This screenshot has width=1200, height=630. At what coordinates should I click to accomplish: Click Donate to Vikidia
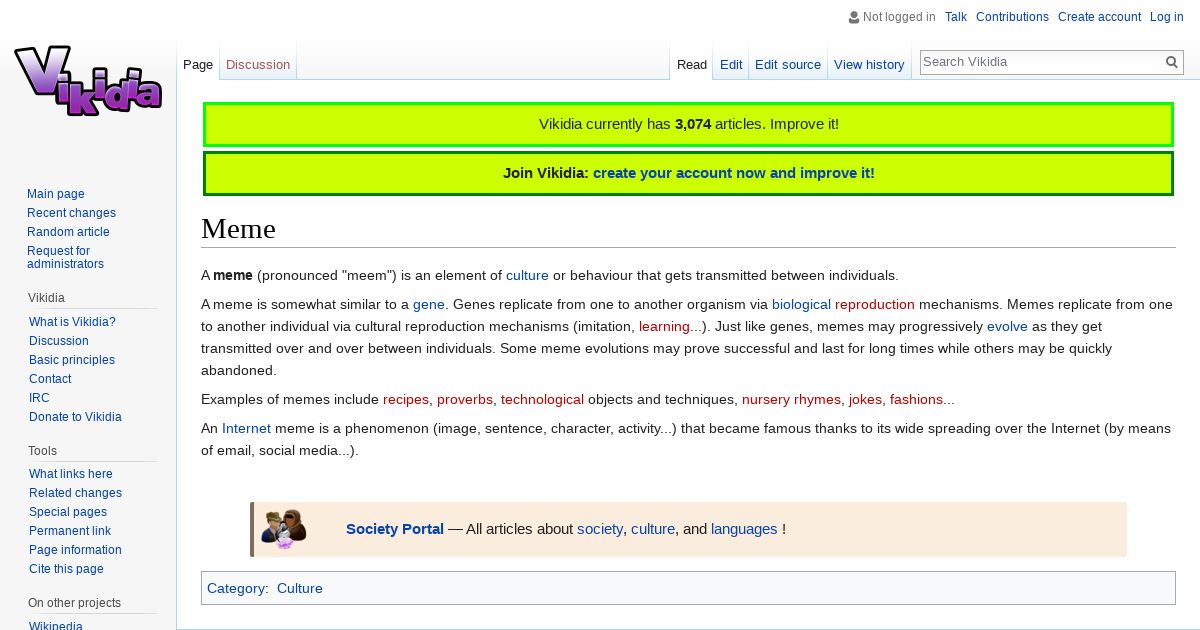[x=75, y=417]
